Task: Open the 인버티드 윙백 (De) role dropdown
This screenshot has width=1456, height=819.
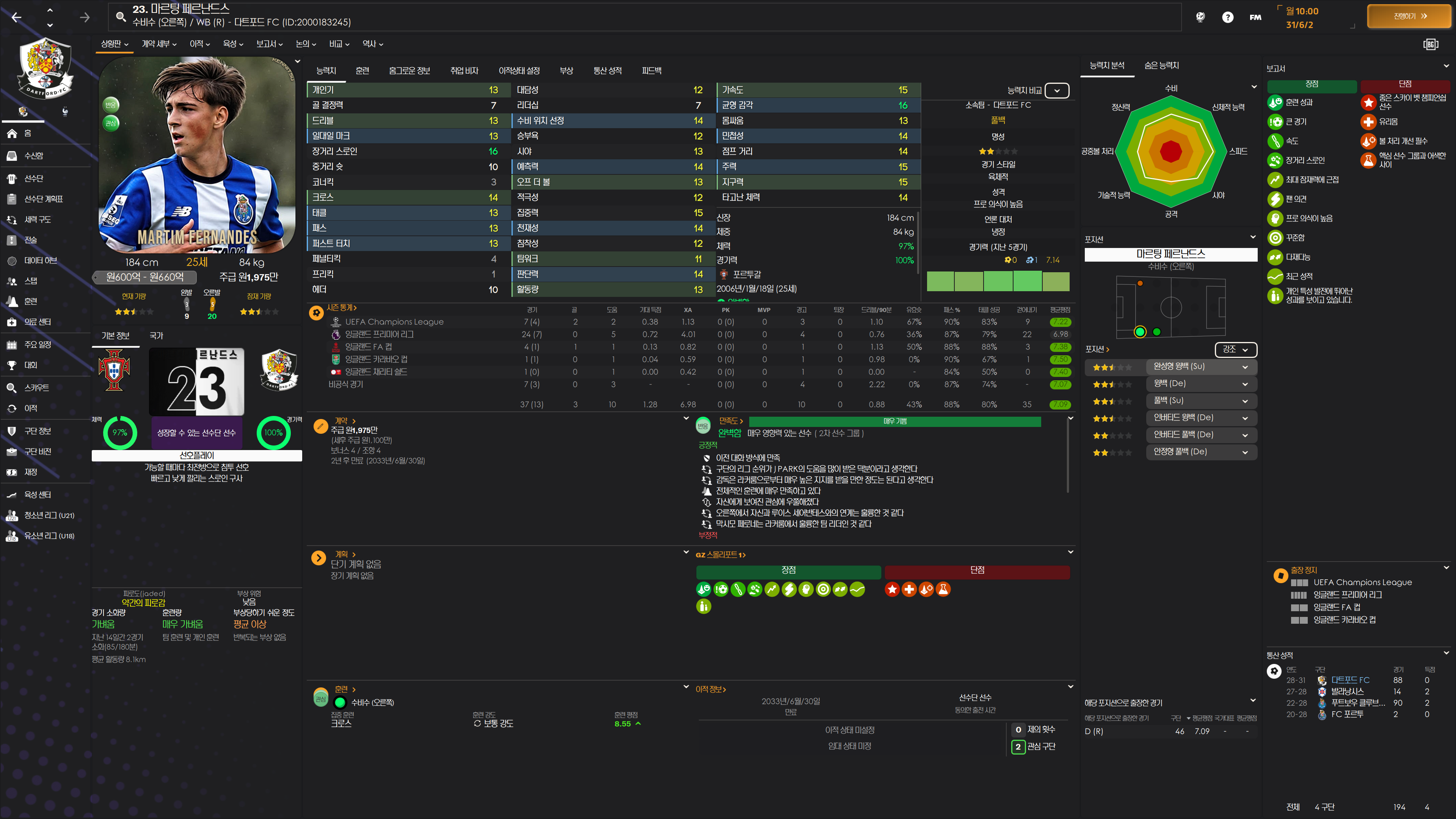Action: [x=1201, y=418]
